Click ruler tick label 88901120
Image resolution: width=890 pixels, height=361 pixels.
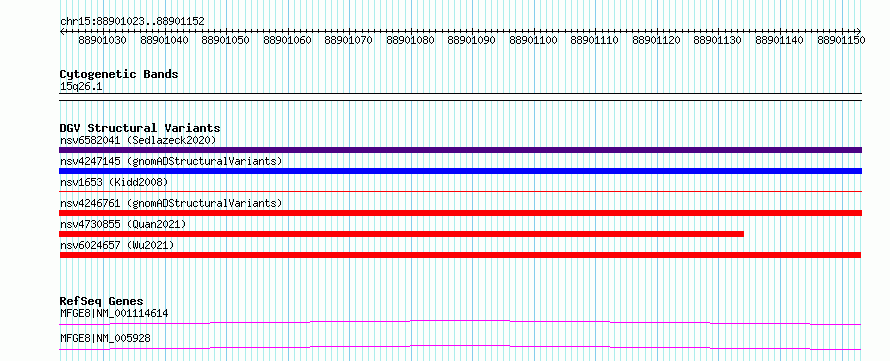(x=656, y=40)
